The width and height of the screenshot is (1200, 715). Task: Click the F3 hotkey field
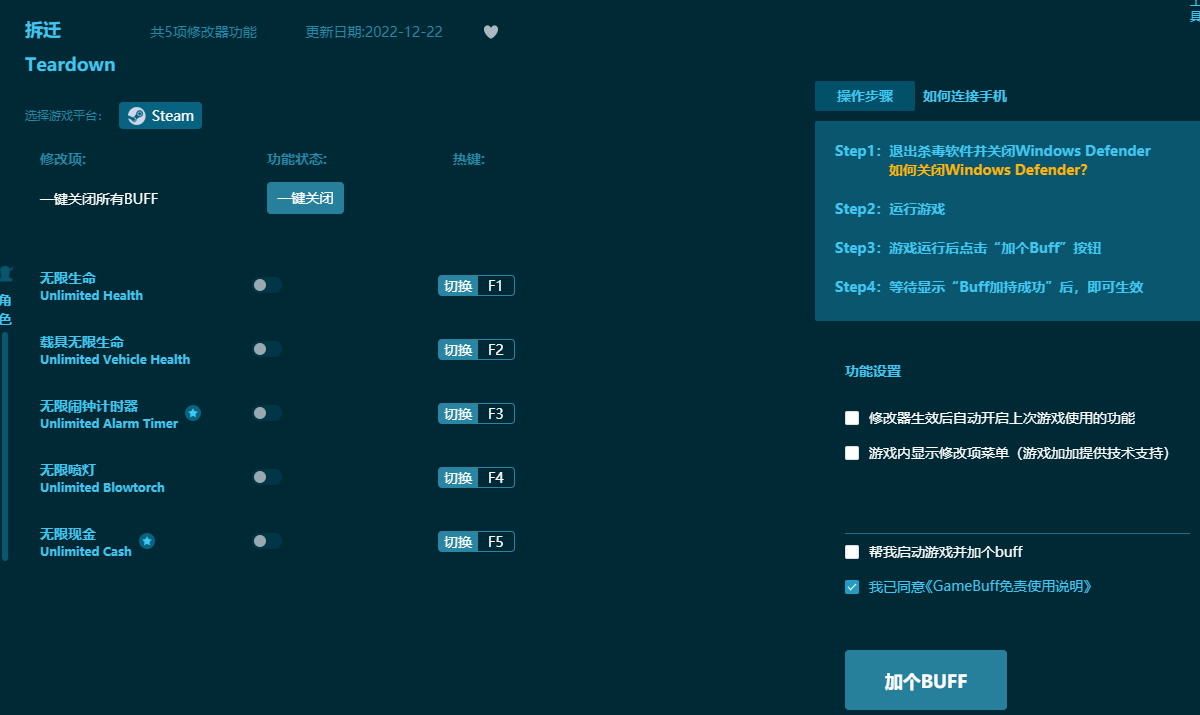click(x=496, y=414)
